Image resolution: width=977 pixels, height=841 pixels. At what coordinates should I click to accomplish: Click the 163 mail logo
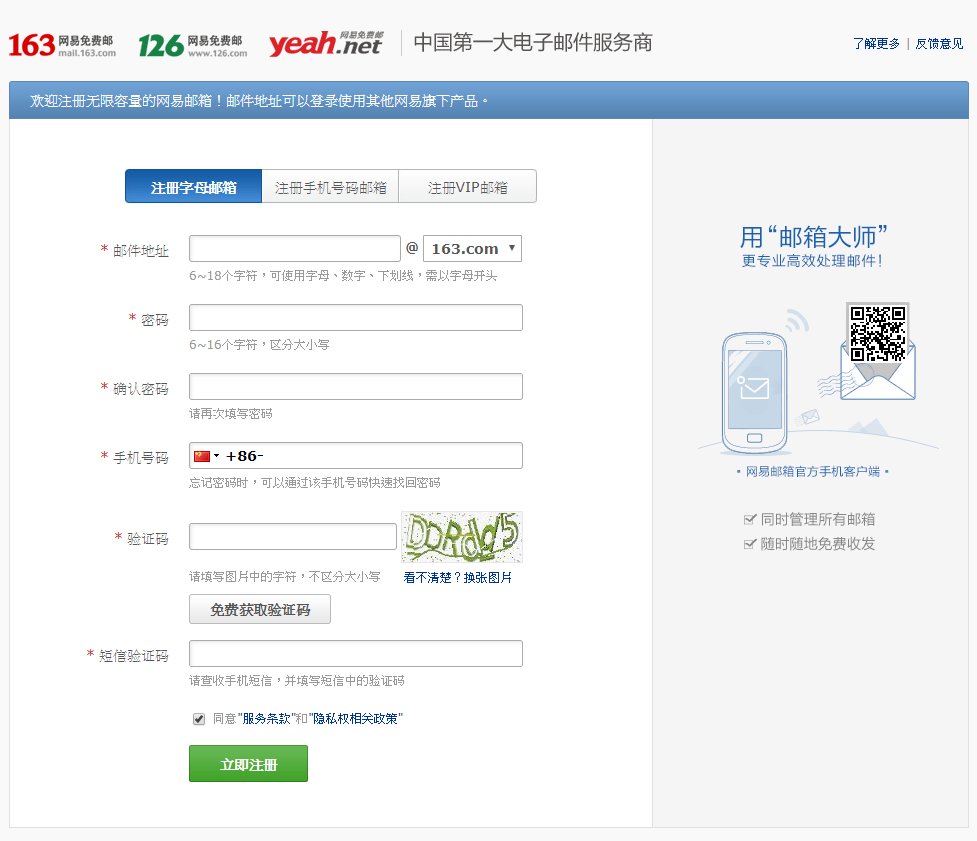click(62, 45)
